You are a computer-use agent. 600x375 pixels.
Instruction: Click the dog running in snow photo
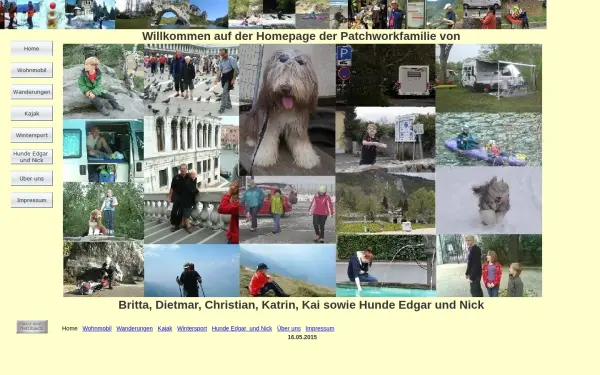tap(489, 200)
